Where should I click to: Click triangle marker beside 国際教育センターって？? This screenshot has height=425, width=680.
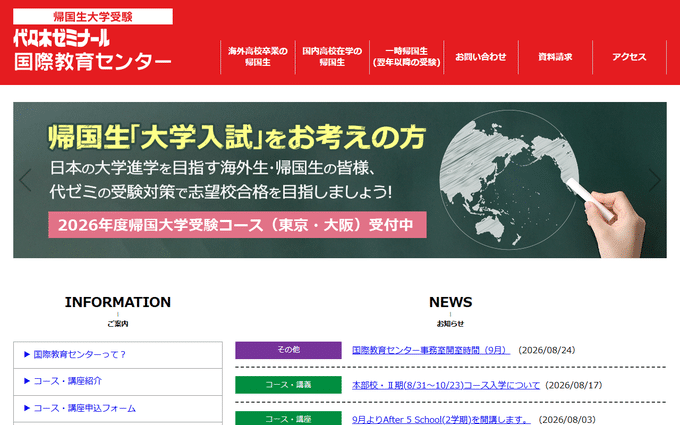(x=27, y=354)
